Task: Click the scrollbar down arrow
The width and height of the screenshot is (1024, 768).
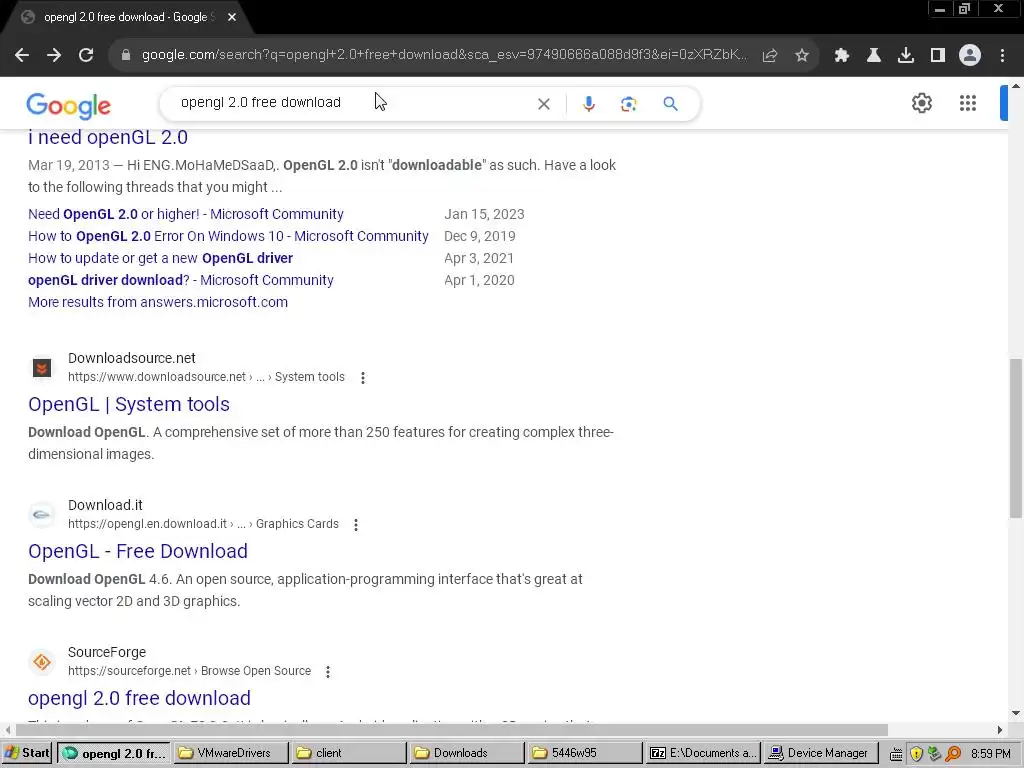Action: [1016, 713]
